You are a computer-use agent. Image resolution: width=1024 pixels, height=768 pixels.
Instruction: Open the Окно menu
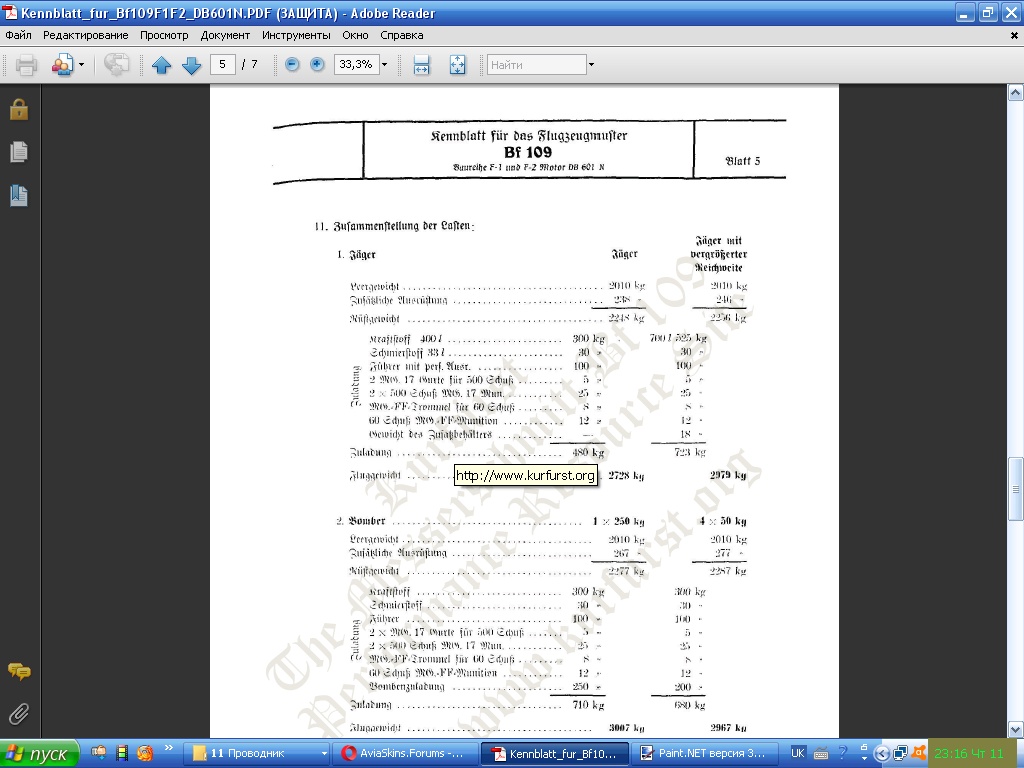pos(355,35)
